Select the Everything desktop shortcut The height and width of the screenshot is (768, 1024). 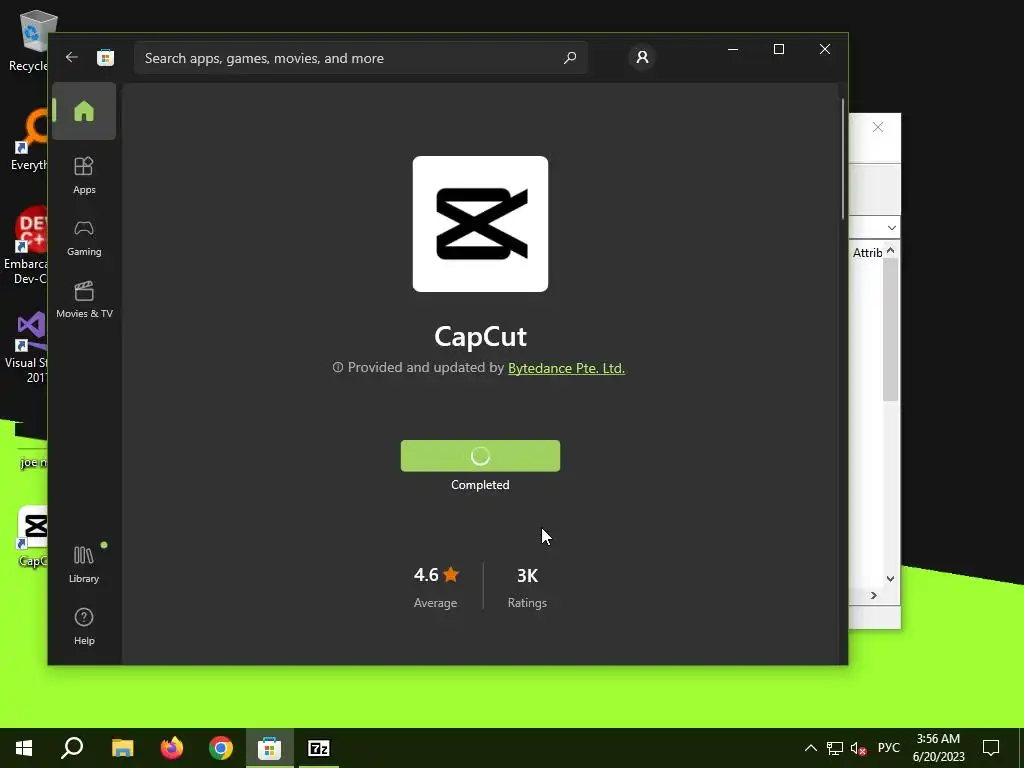tap(29, 140)
